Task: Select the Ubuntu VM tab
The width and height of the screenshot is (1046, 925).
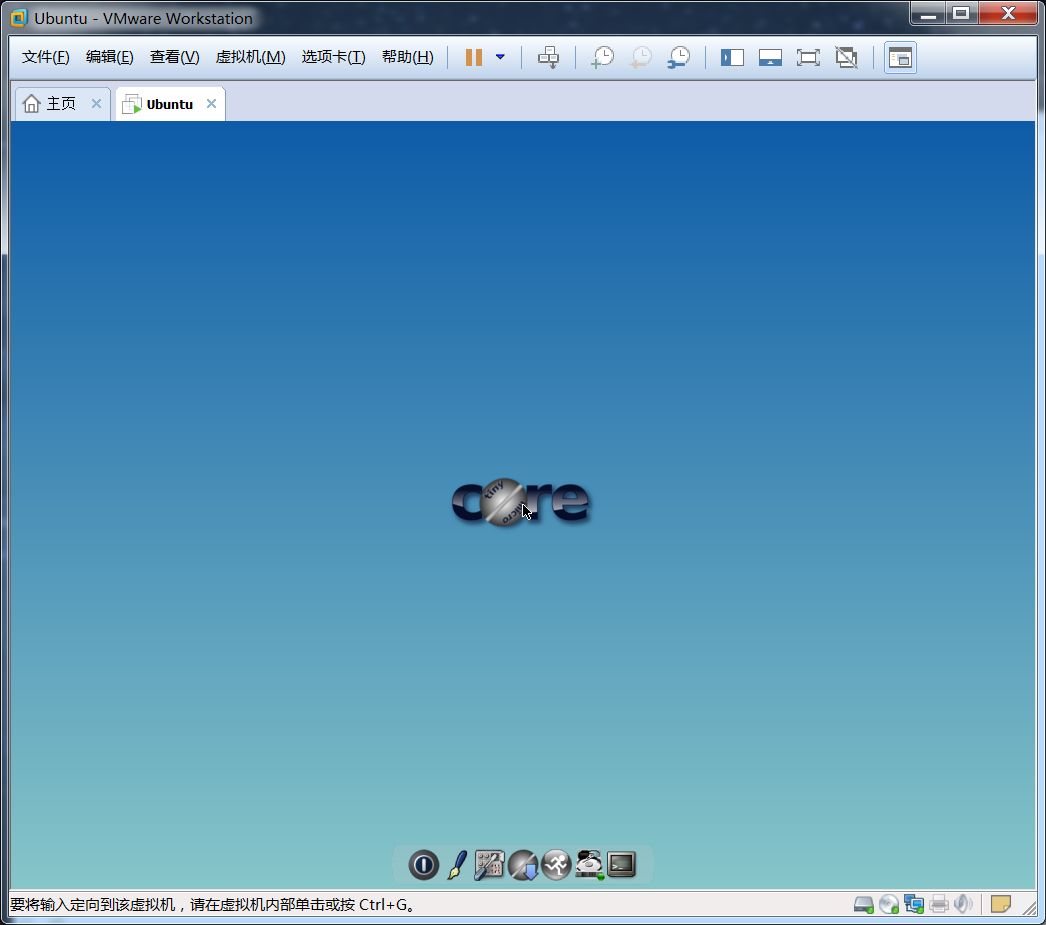Action: pyautogui.click(x=170, y=104)
